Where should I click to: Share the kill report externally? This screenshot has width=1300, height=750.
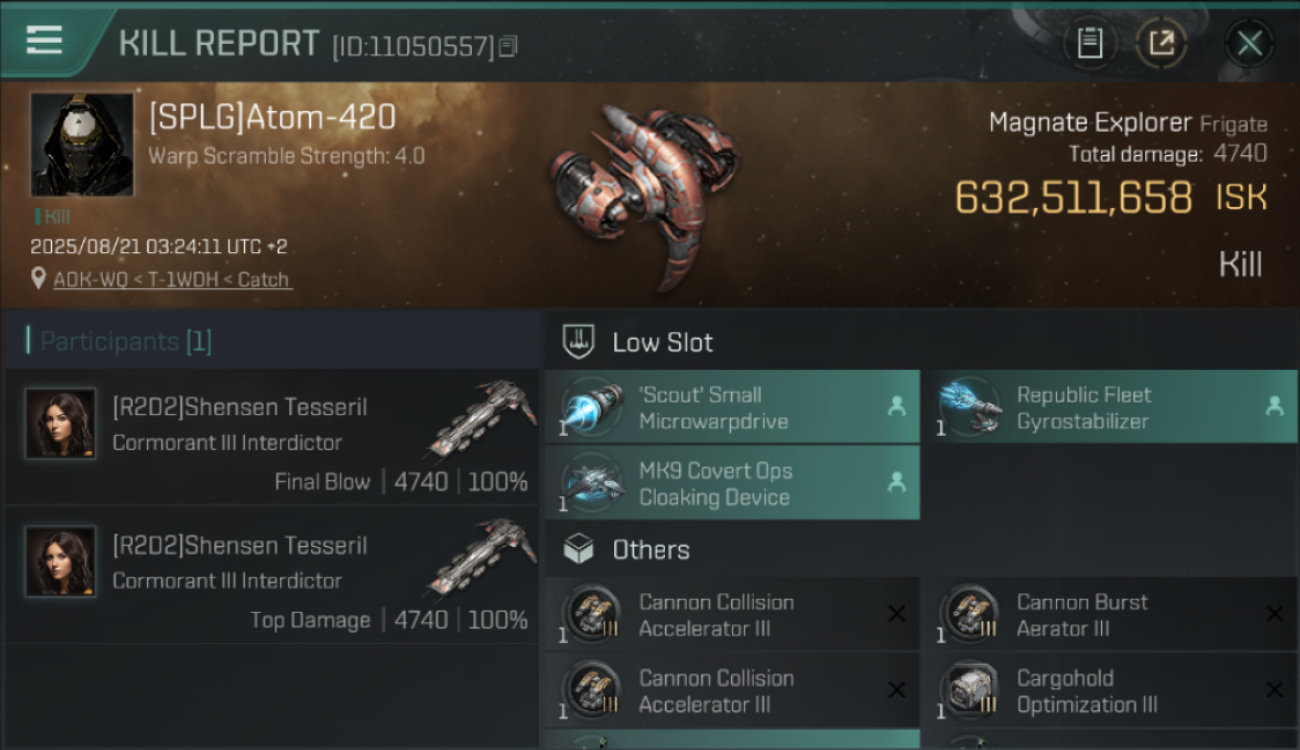point(1161,43)
